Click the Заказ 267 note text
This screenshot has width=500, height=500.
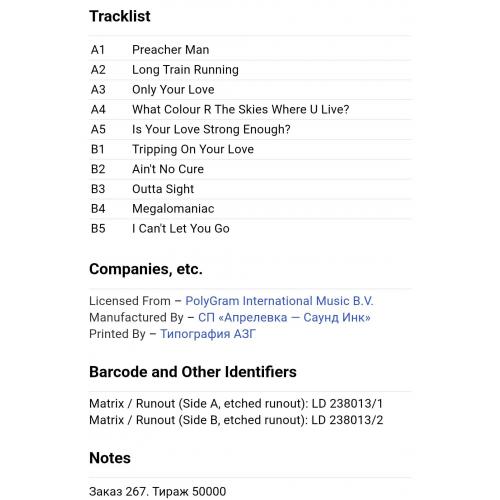[157, 491]
